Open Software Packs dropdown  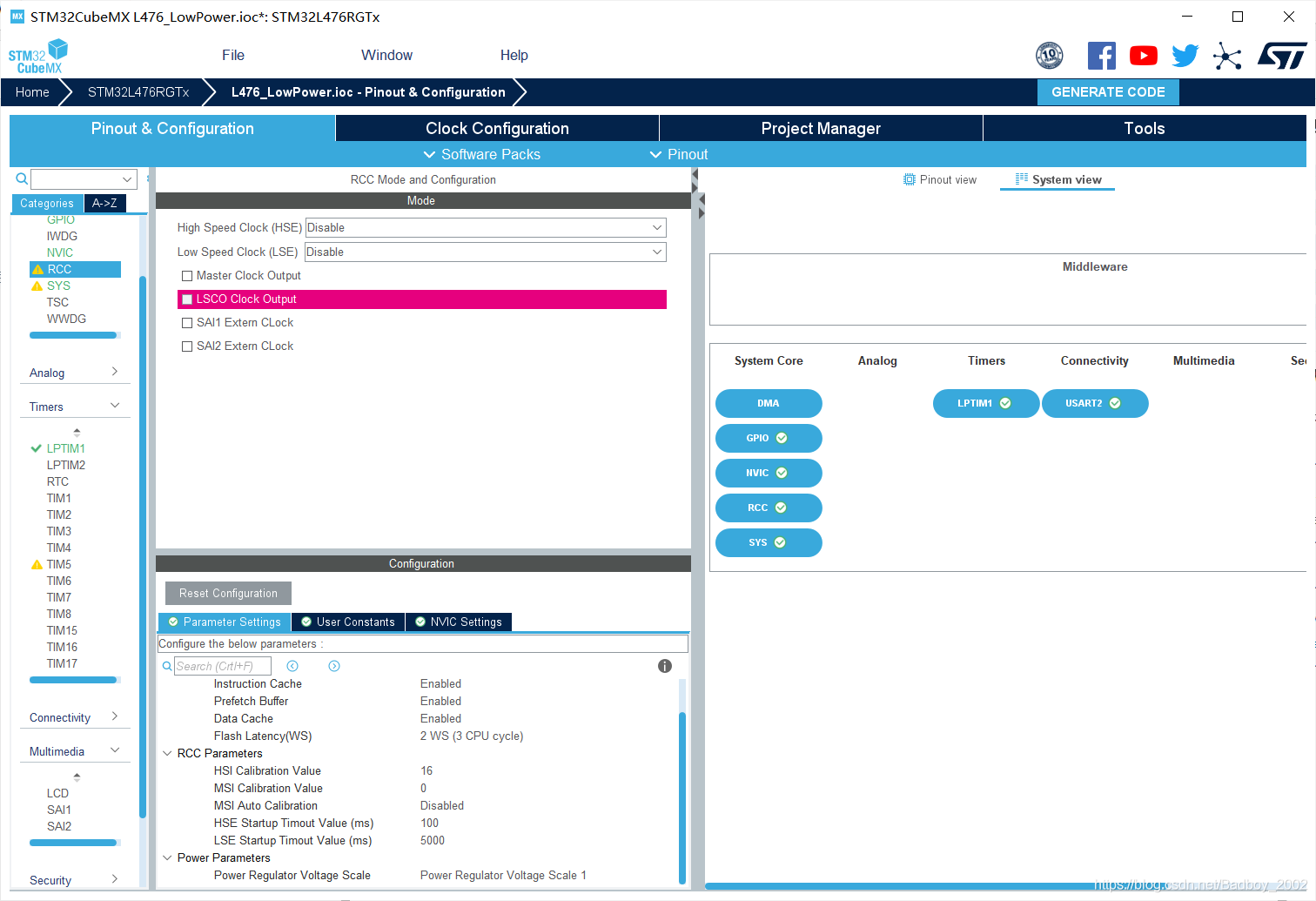[x=481, y=154]
